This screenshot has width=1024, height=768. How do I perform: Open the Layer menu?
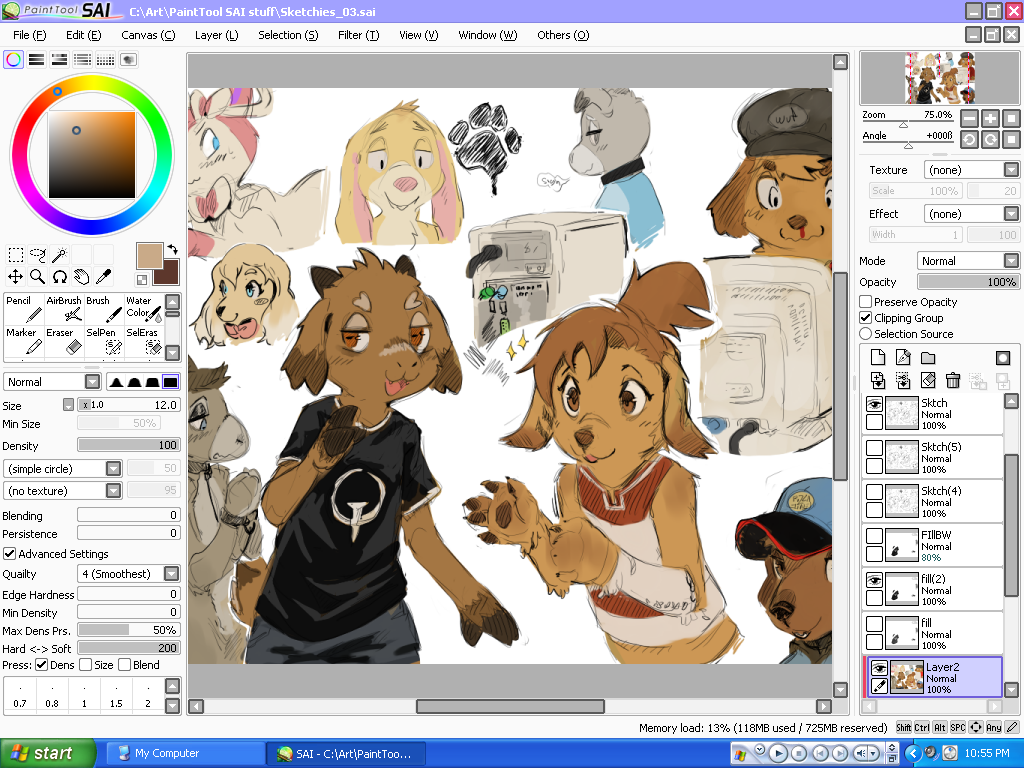pos(217,35)
